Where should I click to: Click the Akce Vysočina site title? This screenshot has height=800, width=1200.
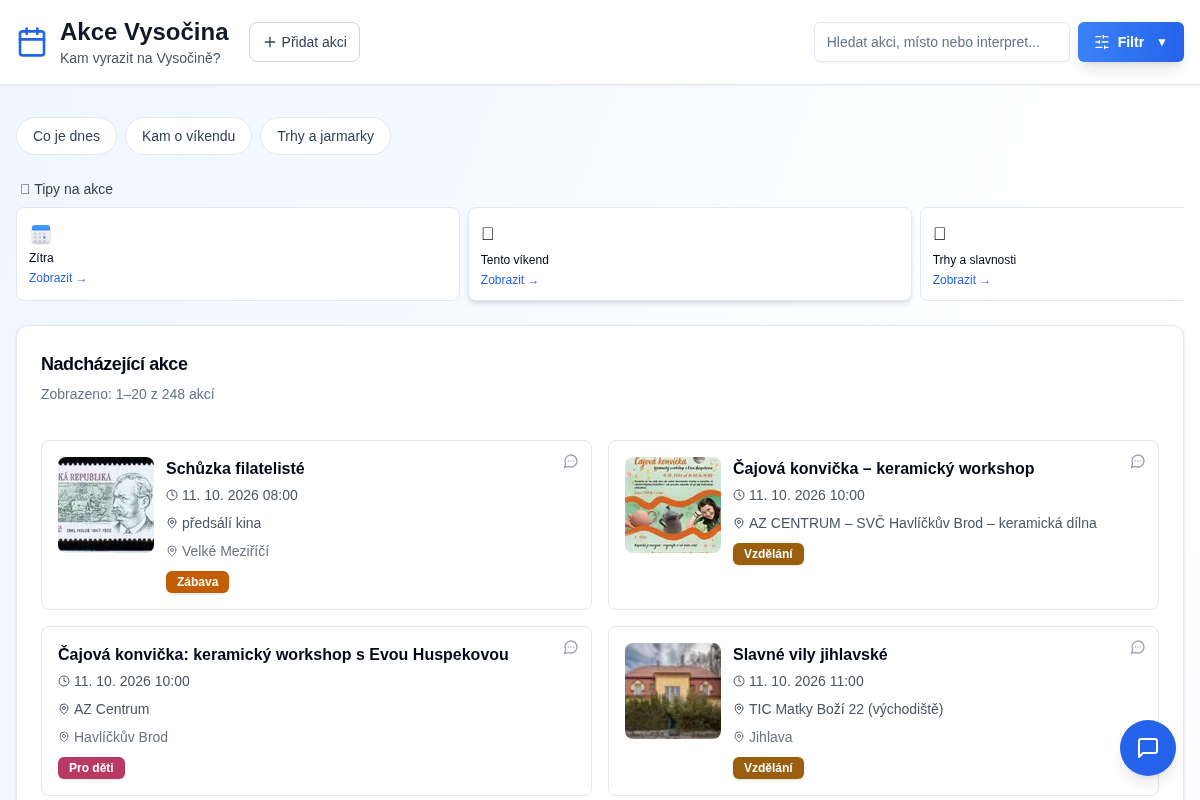point(144,32)
